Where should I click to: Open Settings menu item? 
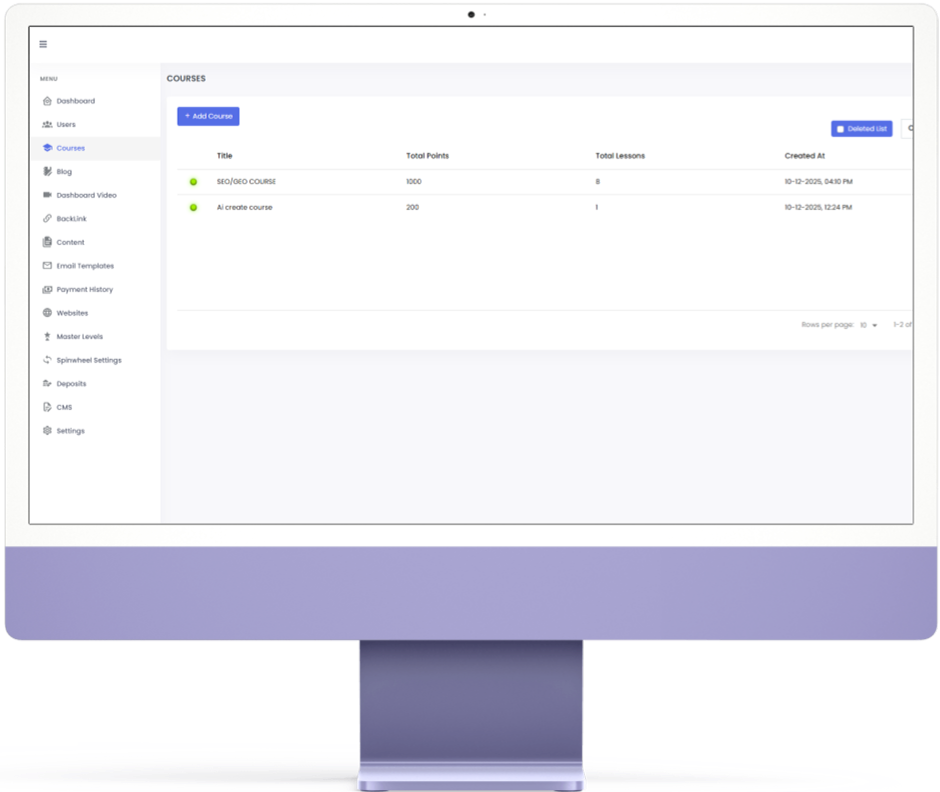point(96,430)
